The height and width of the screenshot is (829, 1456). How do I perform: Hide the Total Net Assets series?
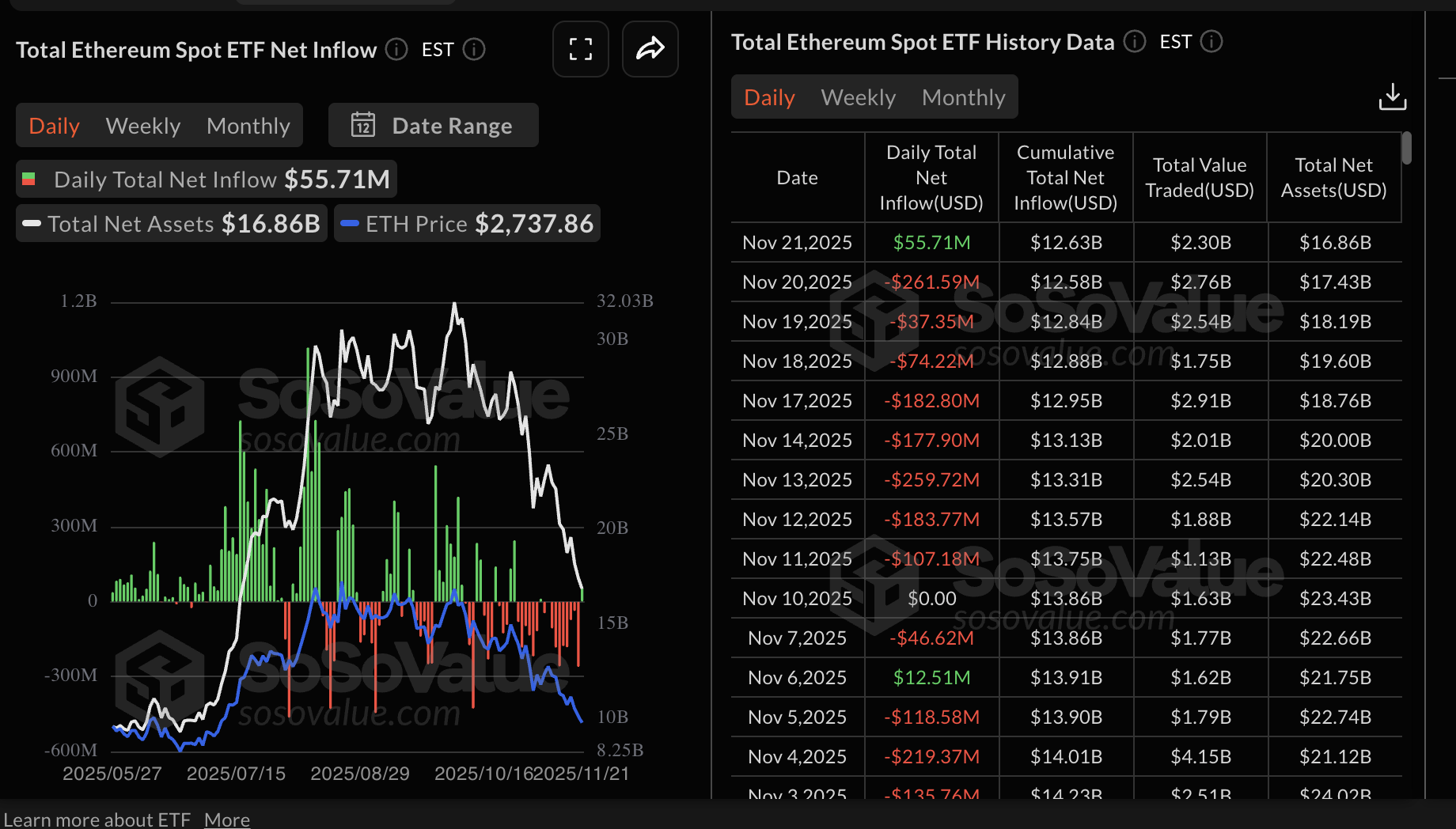click(170, 223)
